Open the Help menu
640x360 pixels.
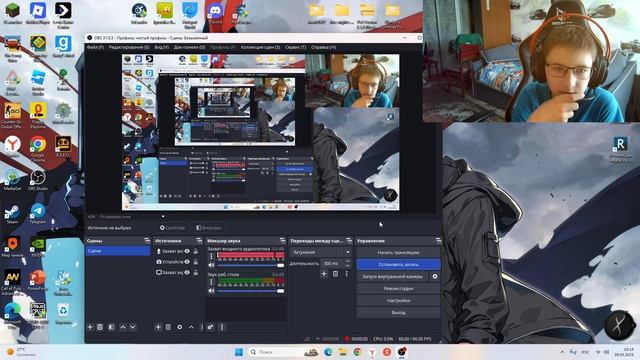coord(323,47)
